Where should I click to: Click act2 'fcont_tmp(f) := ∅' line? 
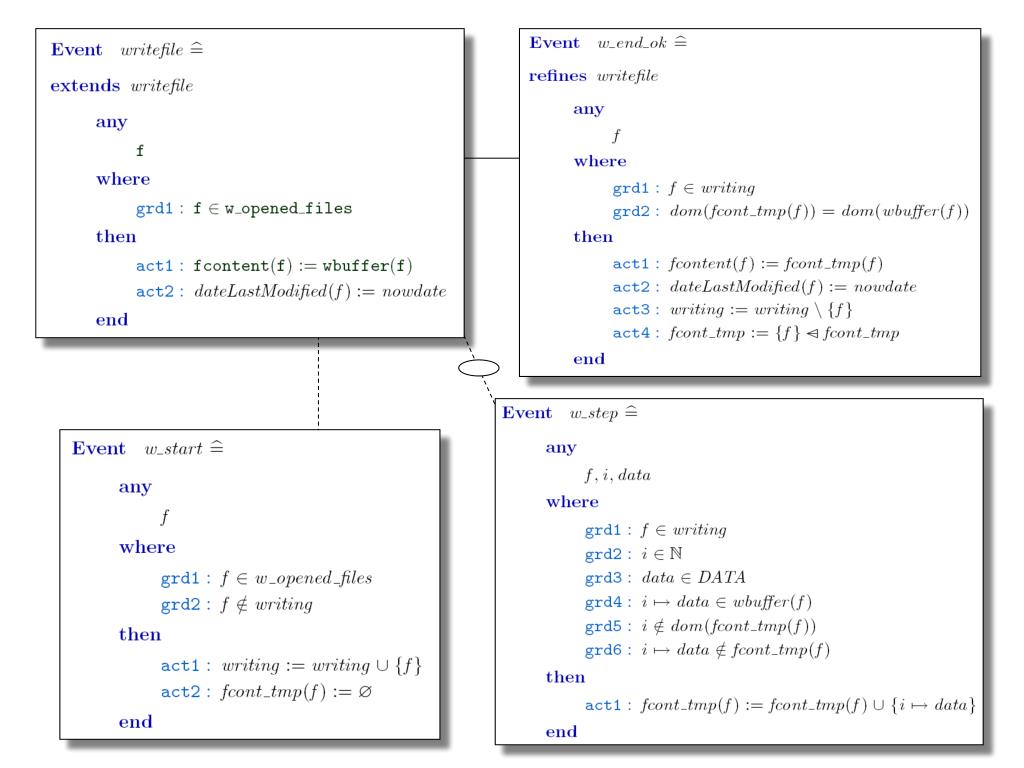[x=266, y=692]
